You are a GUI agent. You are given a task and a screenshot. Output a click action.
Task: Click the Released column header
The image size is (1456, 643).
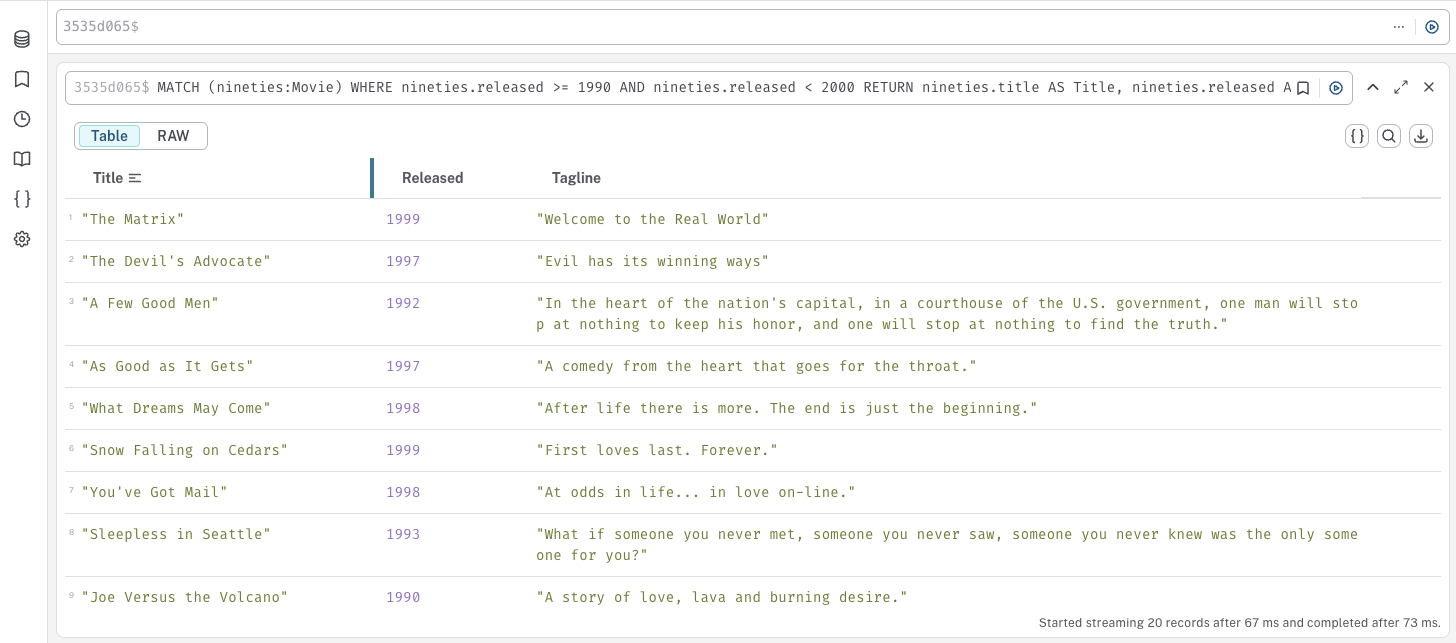click(432, 178)
